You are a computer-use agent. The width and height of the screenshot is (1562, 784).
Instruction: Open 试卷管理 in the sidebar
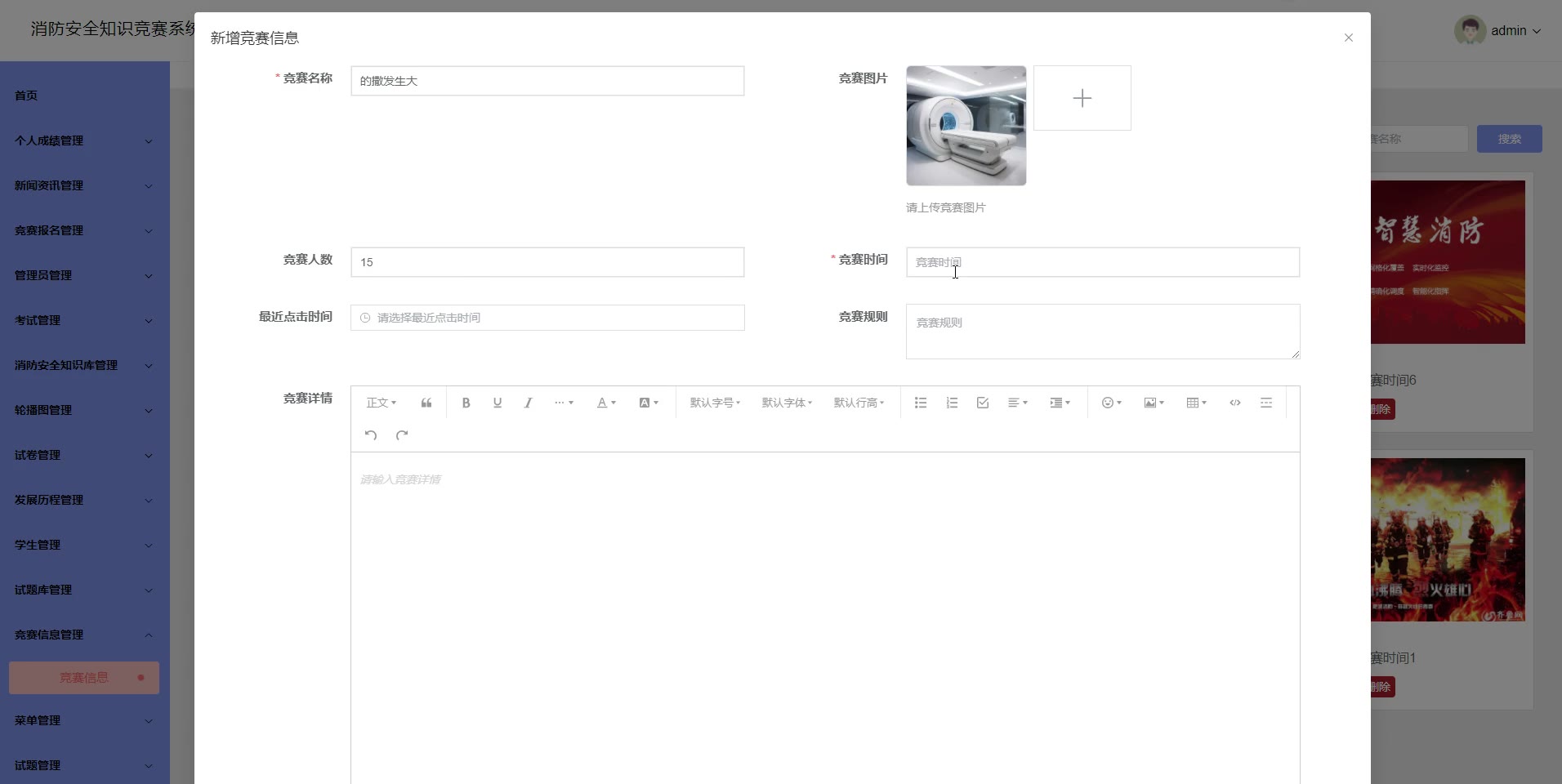[x=85, y=455]
